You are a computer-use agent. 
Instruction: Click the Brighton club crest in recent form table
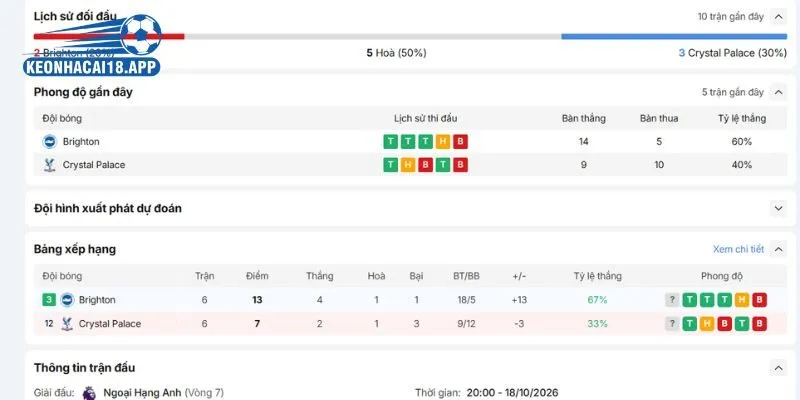coord(49,142)
